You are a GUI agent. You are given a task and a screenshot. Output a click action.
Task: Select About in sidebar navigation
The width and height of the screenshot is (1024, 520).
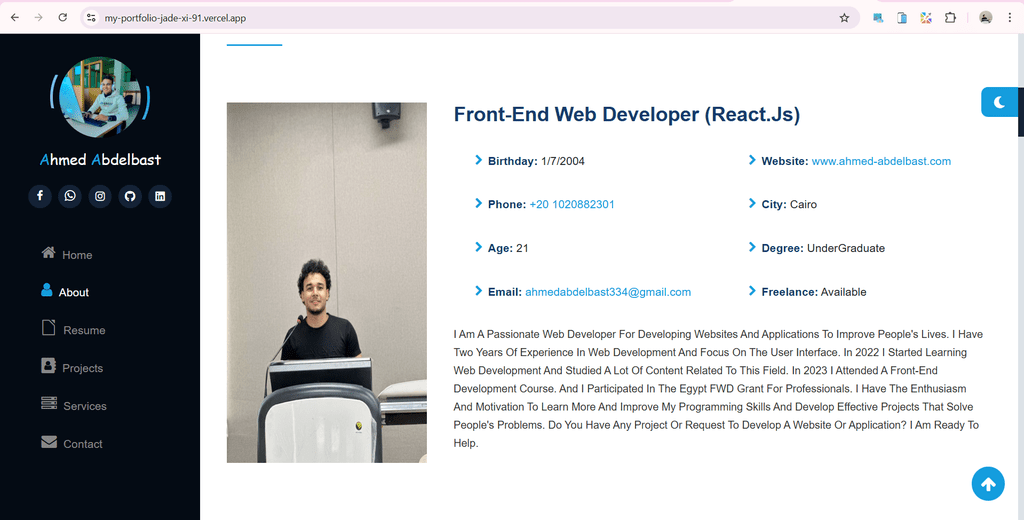click(x=65, y=291)
